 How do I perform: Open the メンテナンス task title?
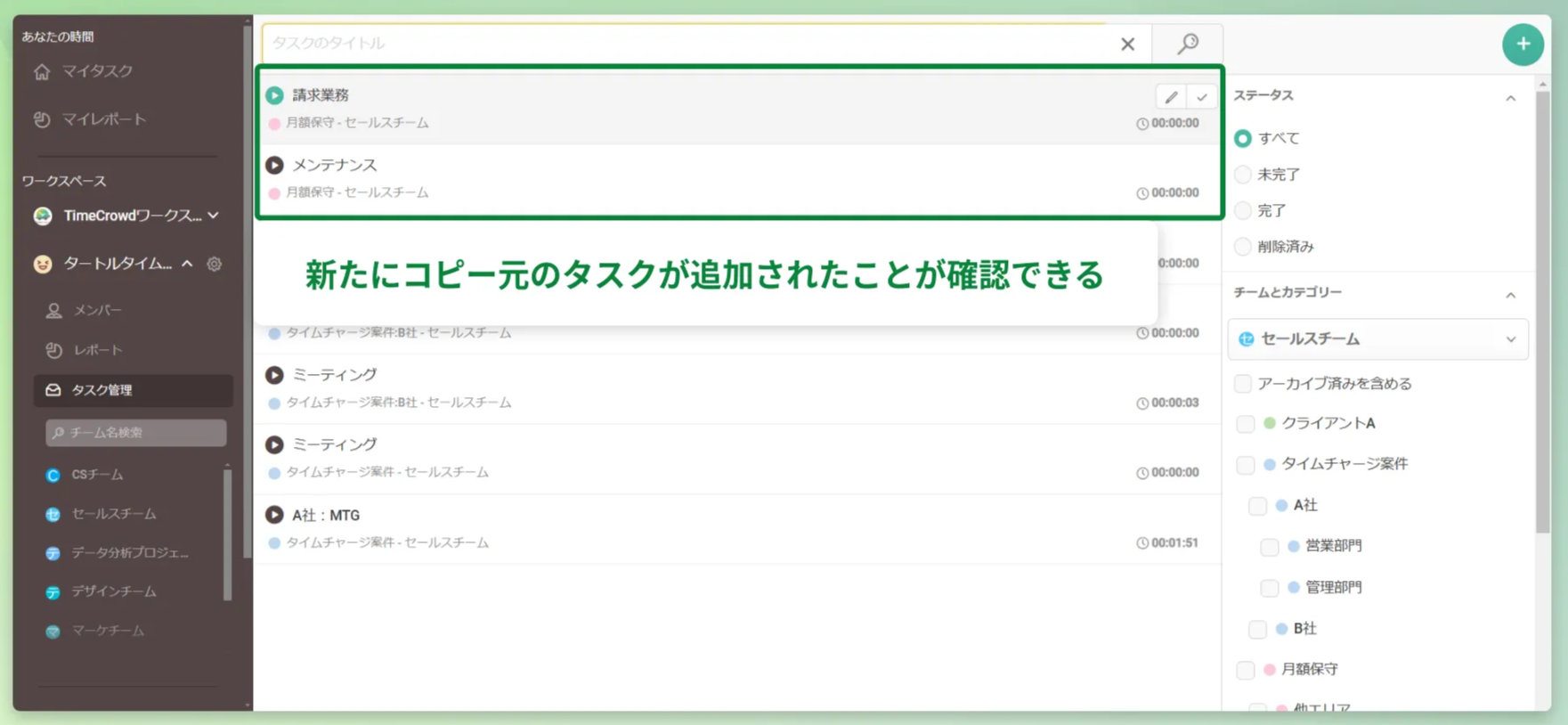tap(335, 165)
